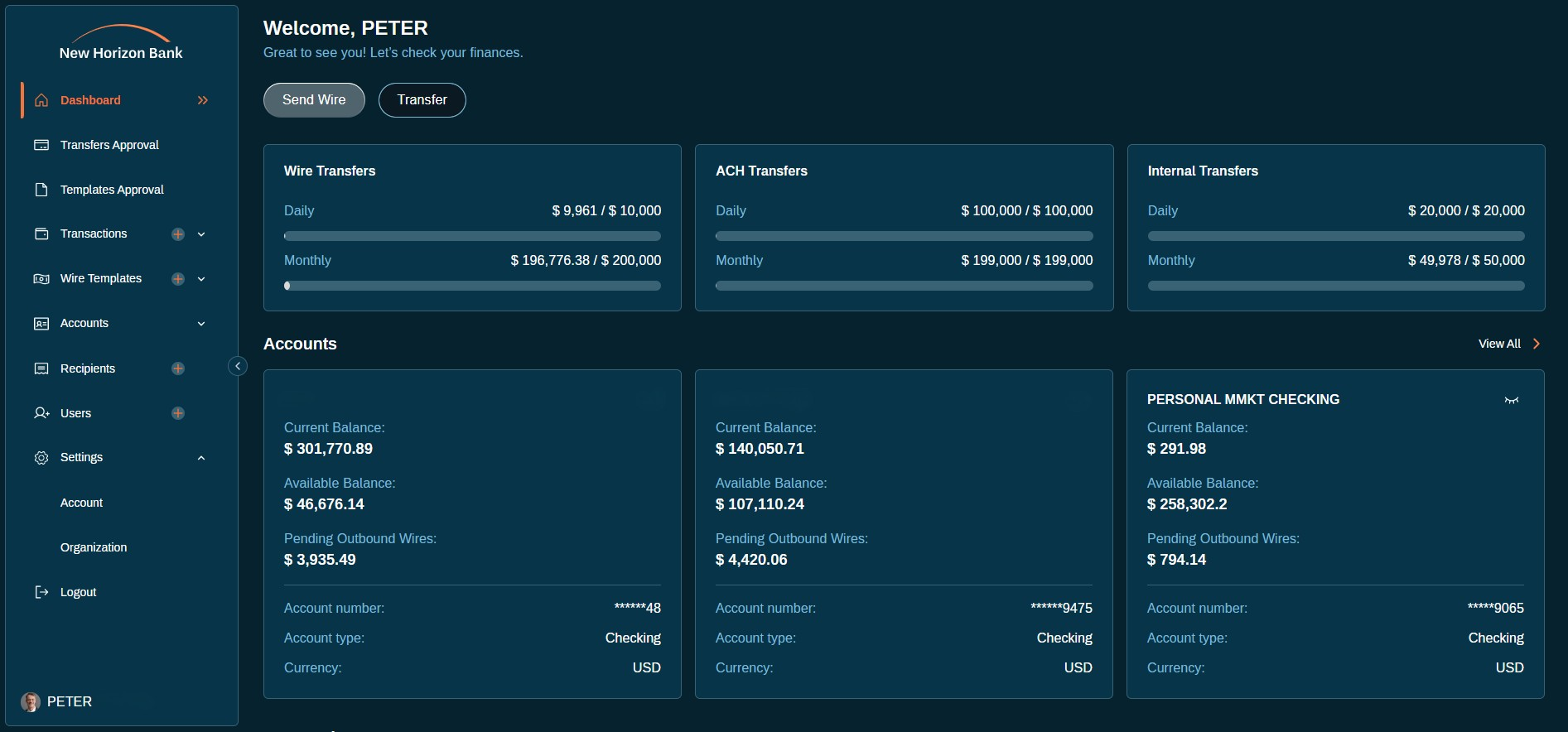1568x732 pixels.
Task: Expand the Transactions submenu chevron
Action: [x=201, y=234]
